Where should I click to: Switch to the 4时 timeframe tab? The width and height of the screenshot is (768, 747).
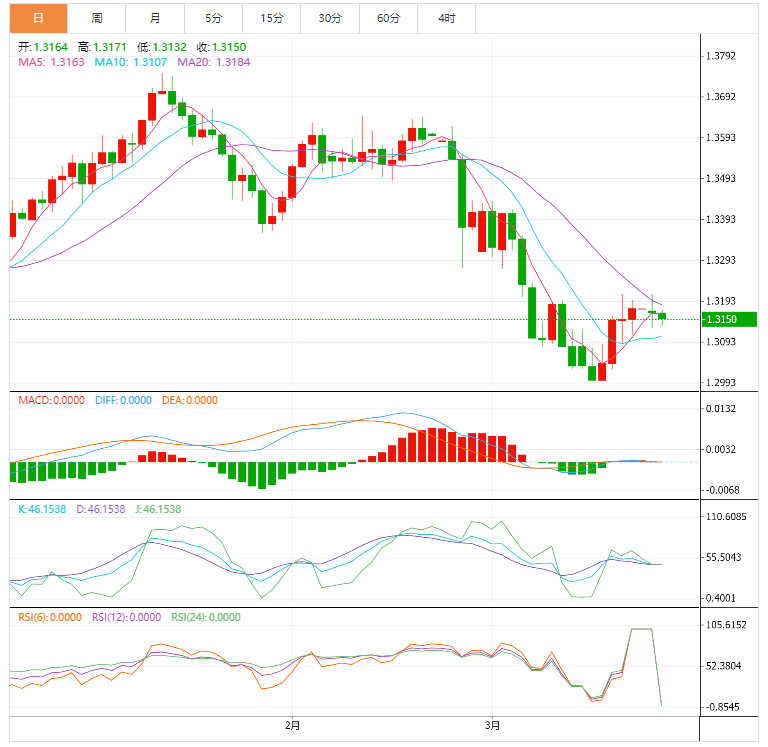[447, 18]
